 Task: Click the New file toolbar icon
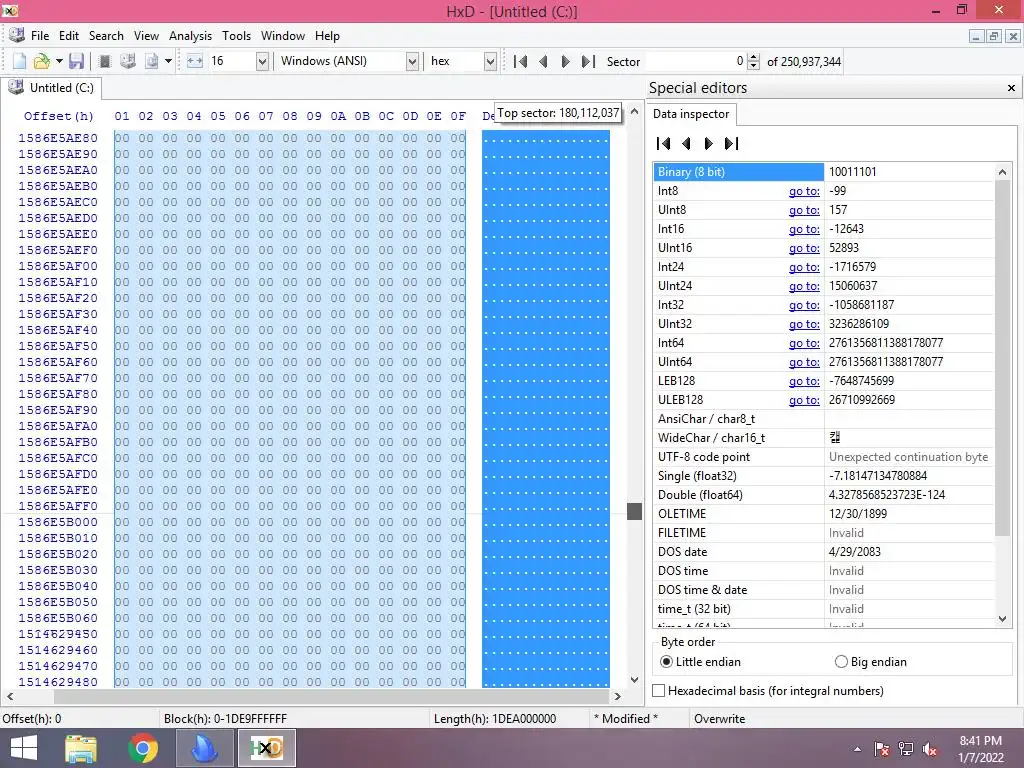click(20, 61)
